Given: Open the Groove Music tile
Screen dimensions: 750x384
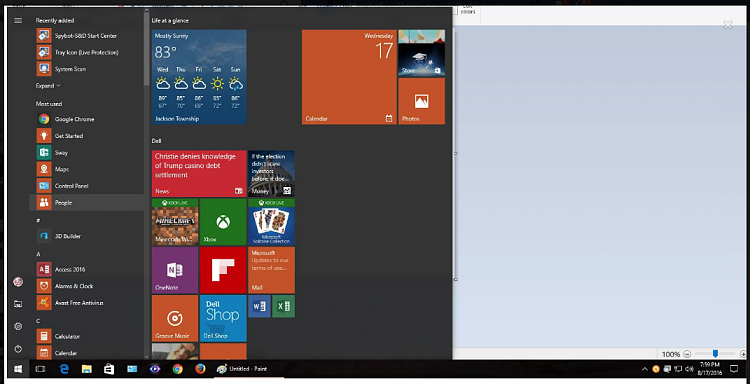Looking at the screenshot, I should click(x=175, y=318).
